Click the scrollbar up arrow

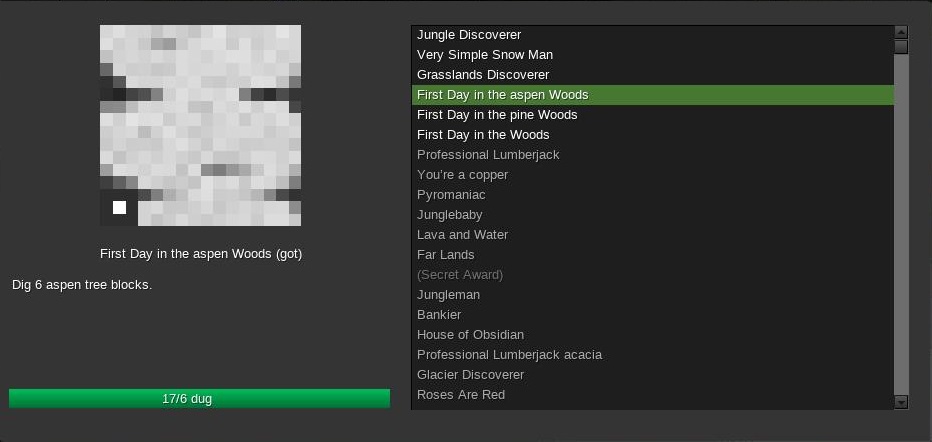(x=901, y=32)
